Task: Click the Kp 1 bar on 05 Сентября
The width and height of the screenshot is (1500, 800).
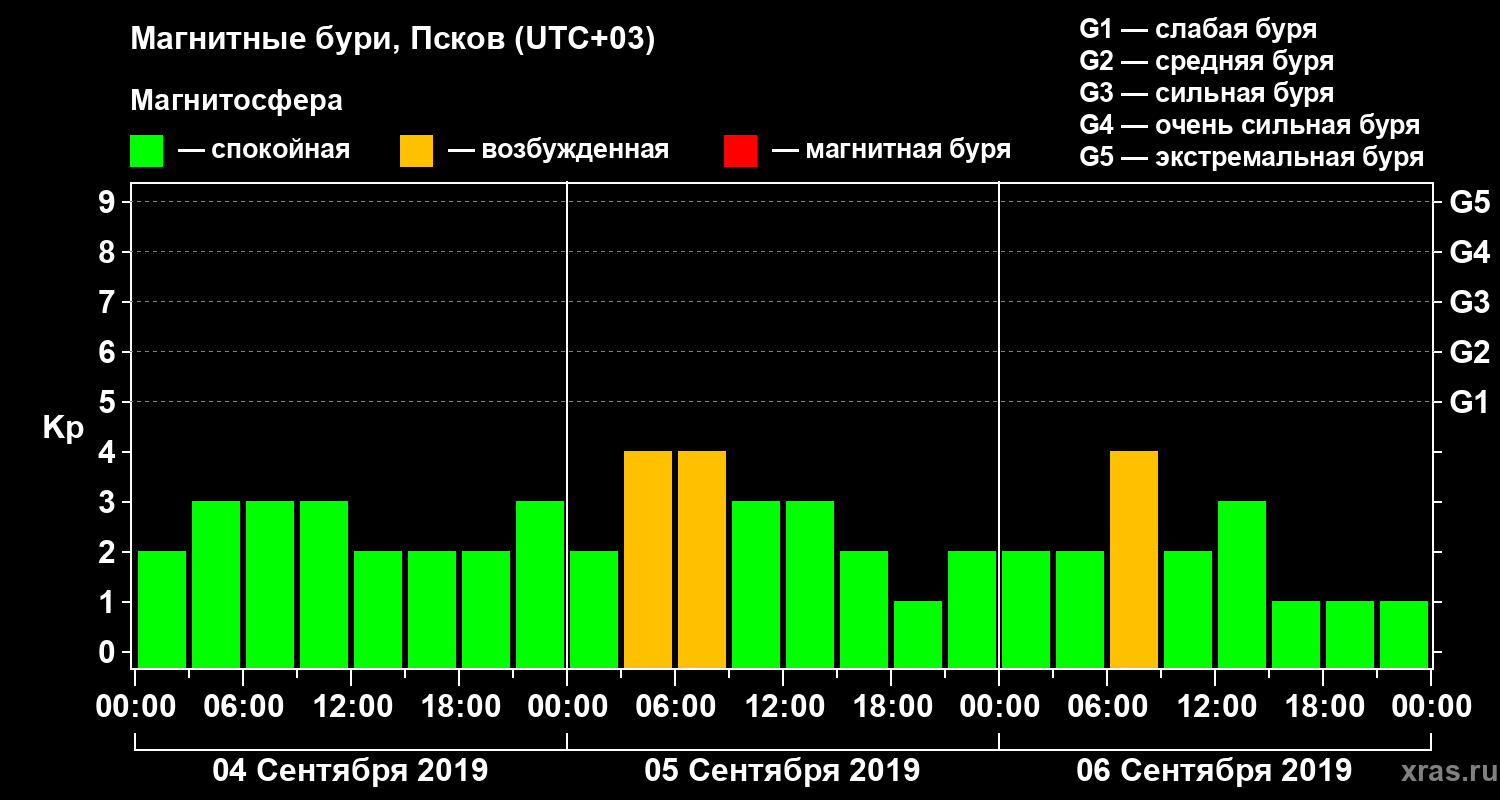Action: [918, 634]
